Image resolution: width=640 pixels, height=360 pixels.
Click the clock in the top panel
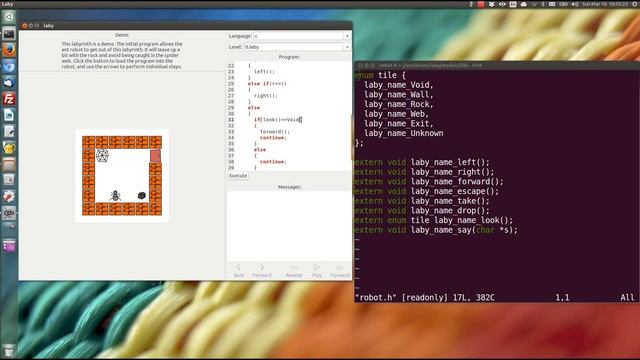coord(605,4)
